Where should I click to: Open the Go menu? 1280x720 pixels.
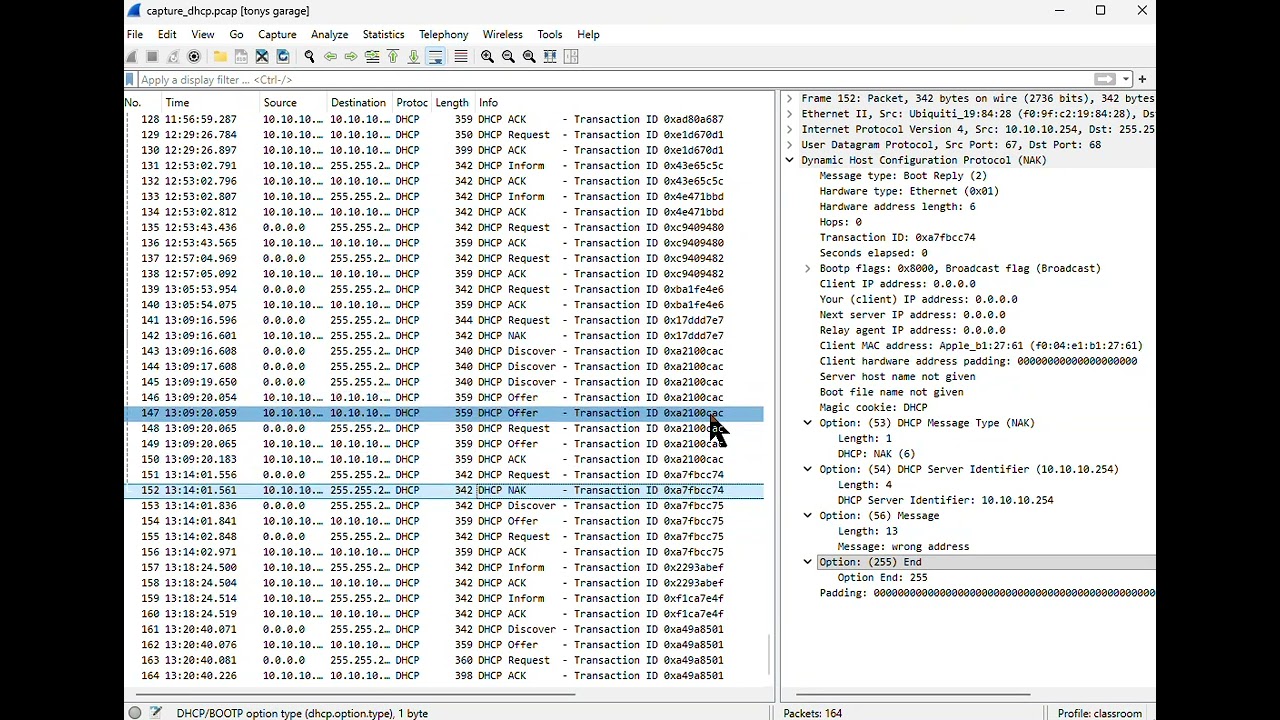pyautogui.click(x=236, y=35)
